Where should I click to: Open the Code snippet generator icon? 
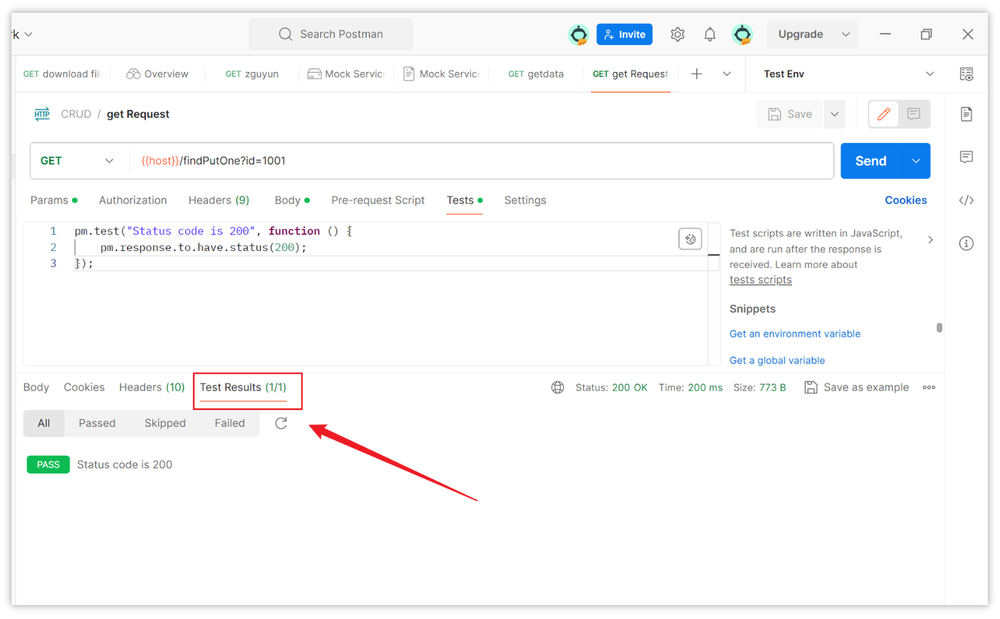[966, 200]
